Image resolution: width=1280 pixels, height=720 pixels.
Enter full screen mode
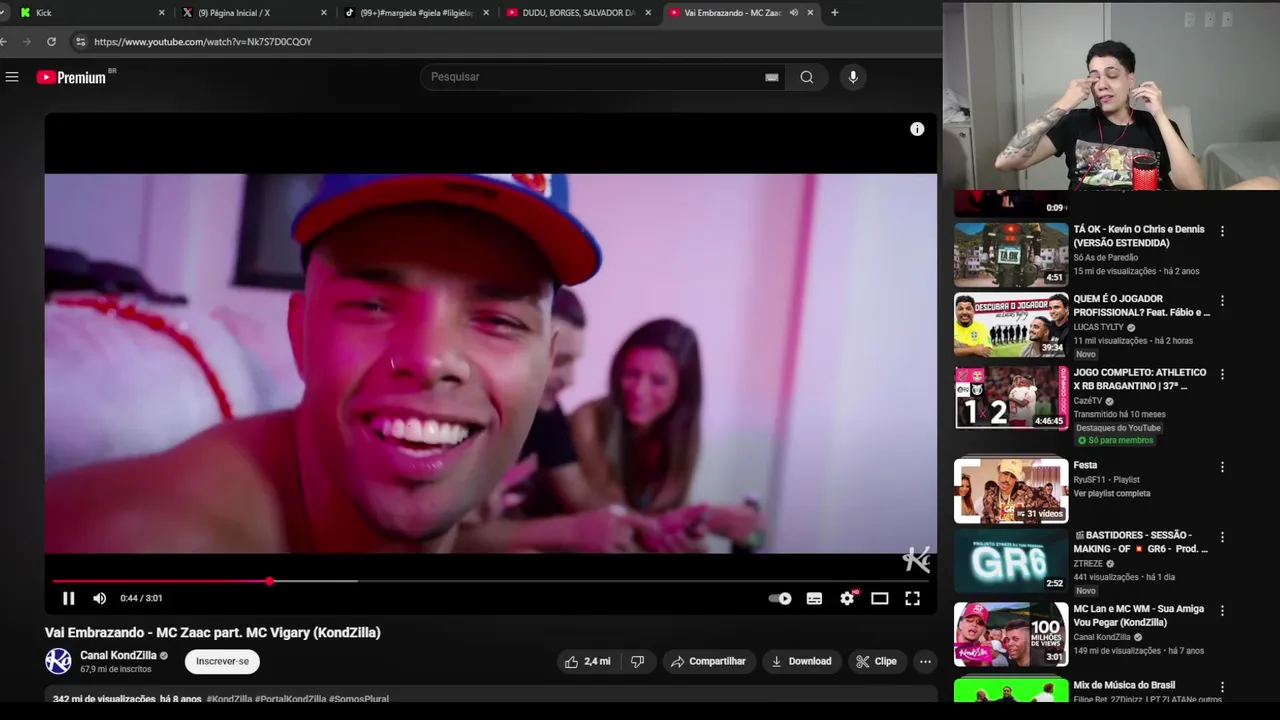click(x=913, y=598)
